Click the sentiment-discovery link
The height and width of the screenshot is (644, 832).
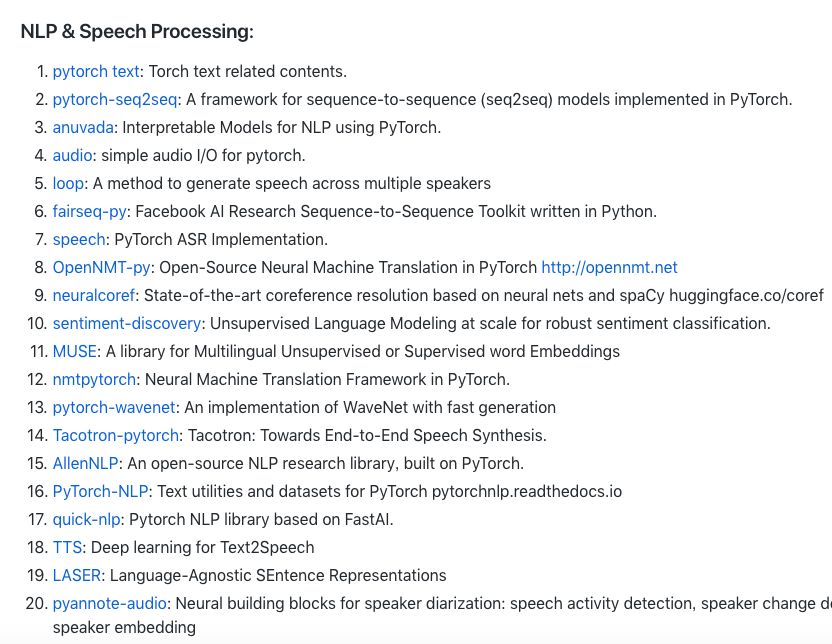pyautogui.click(x=127, y=324)
